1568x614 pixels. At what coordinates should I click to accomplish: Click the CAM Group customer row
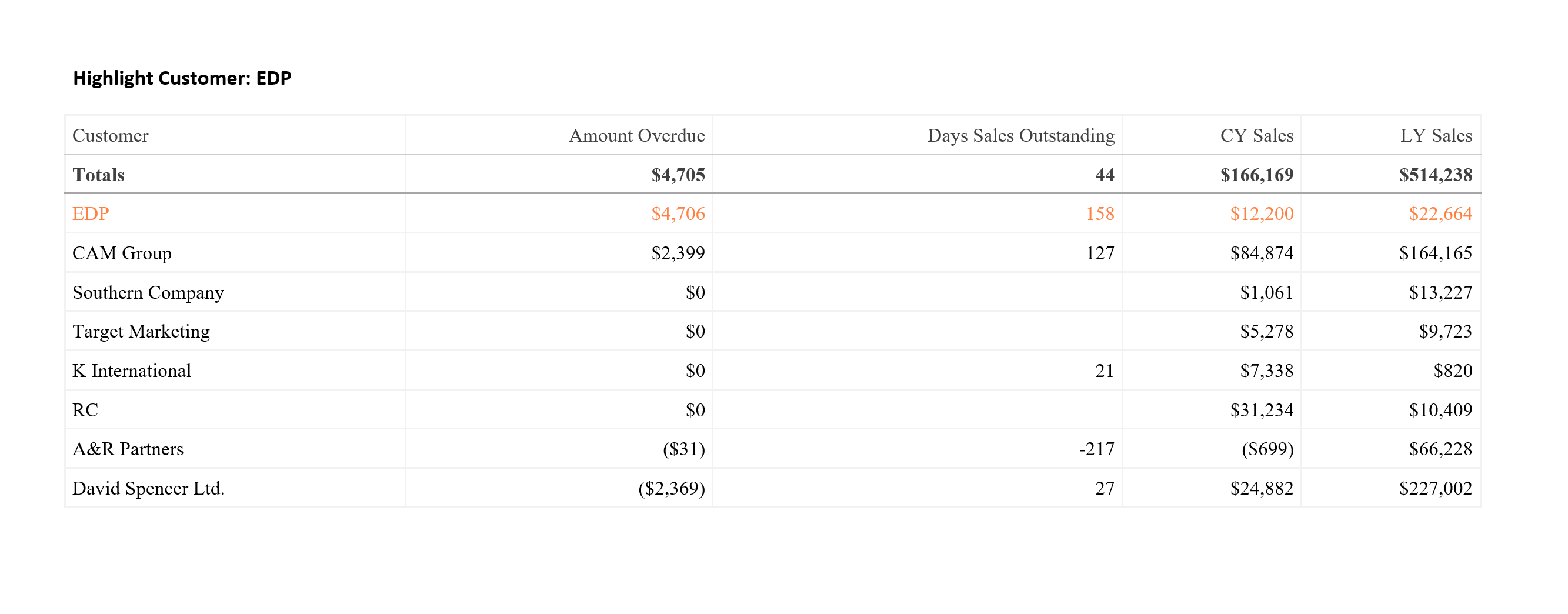point(122,252)
